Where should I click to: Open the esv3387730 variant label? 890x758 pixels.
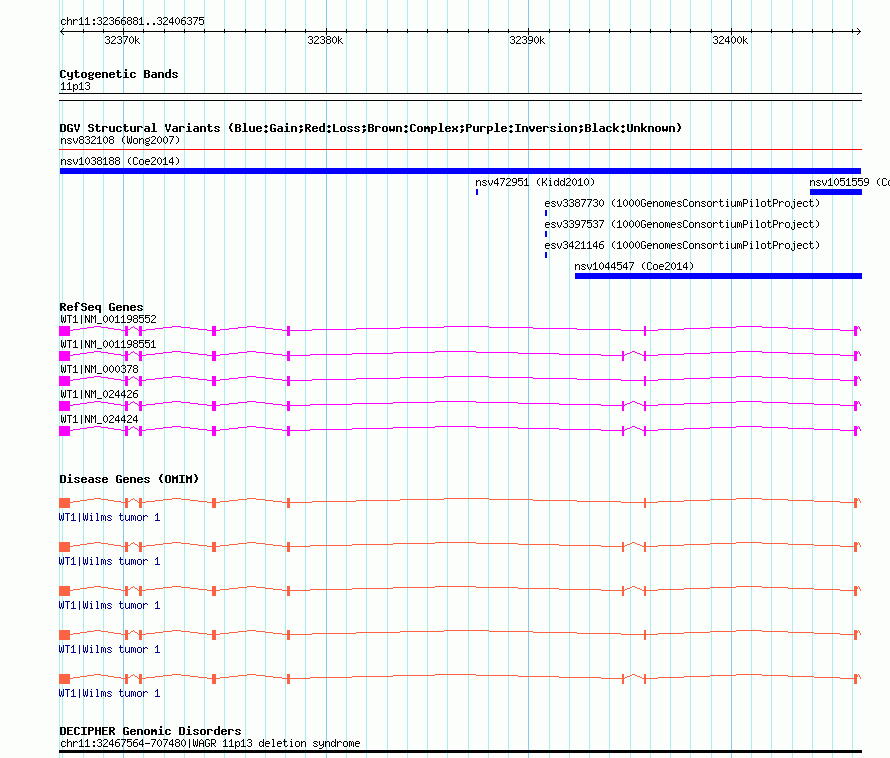click(x=682, y=203)
